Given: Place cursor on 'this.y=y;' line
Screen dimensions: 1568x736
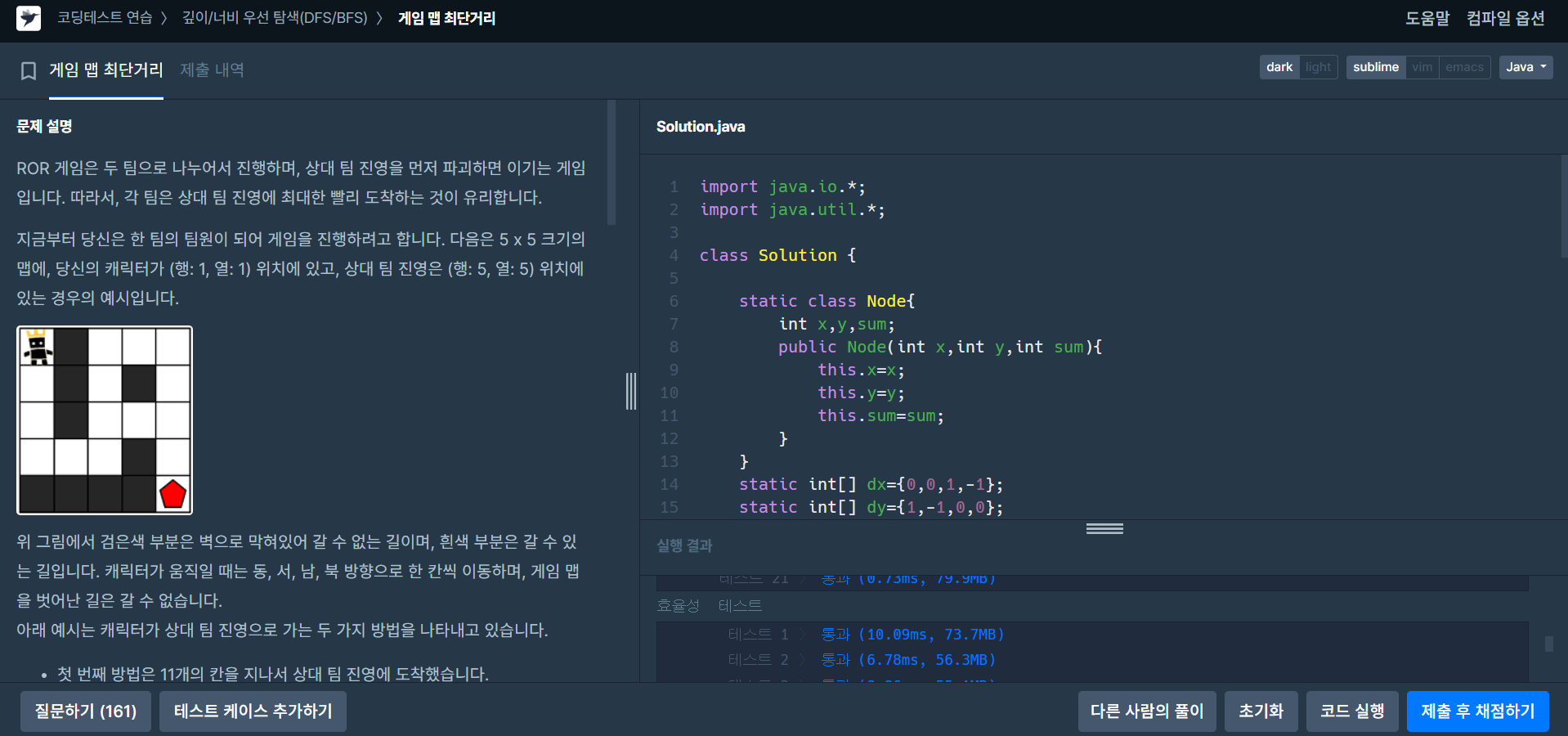Looking at the screenshot, I should point(861,393).
